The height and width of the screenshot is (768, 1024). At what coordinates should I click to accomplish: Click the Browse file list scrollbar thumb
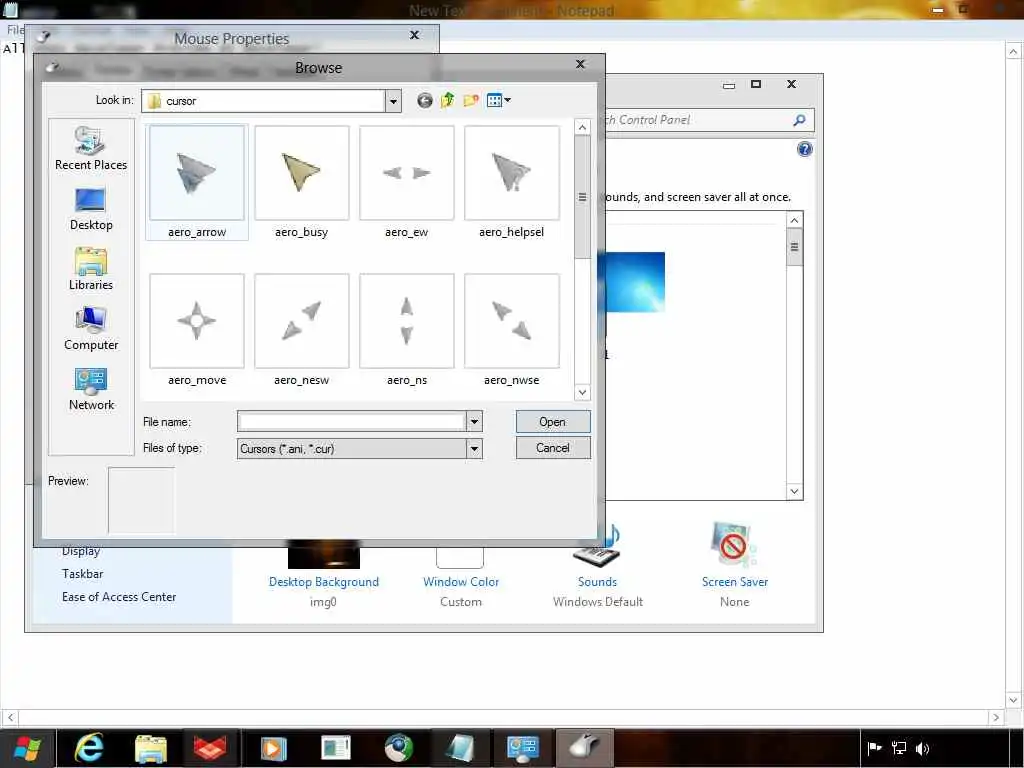point(582,197)
